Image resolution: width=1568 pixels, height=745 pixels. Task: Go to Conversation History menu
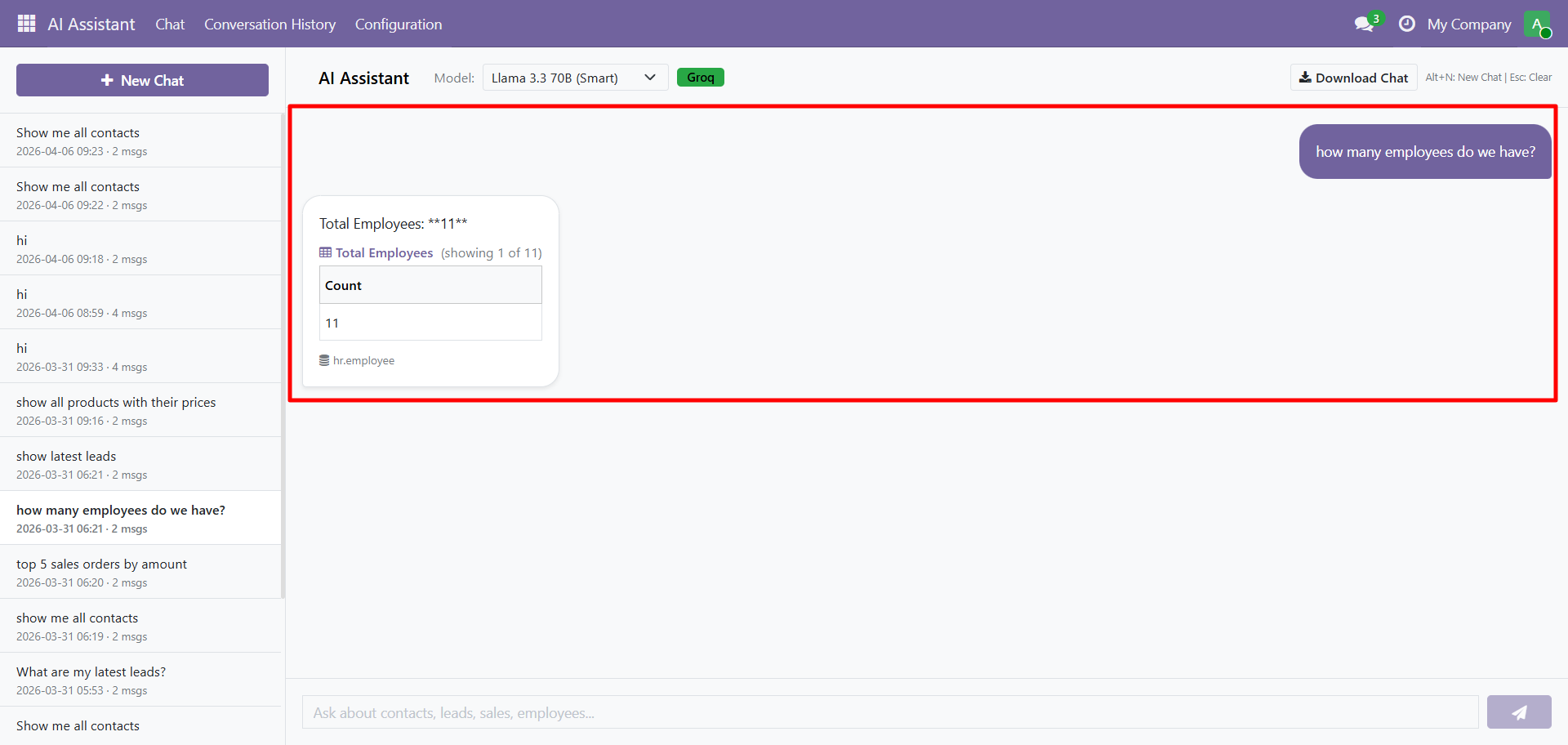(269, 25)
